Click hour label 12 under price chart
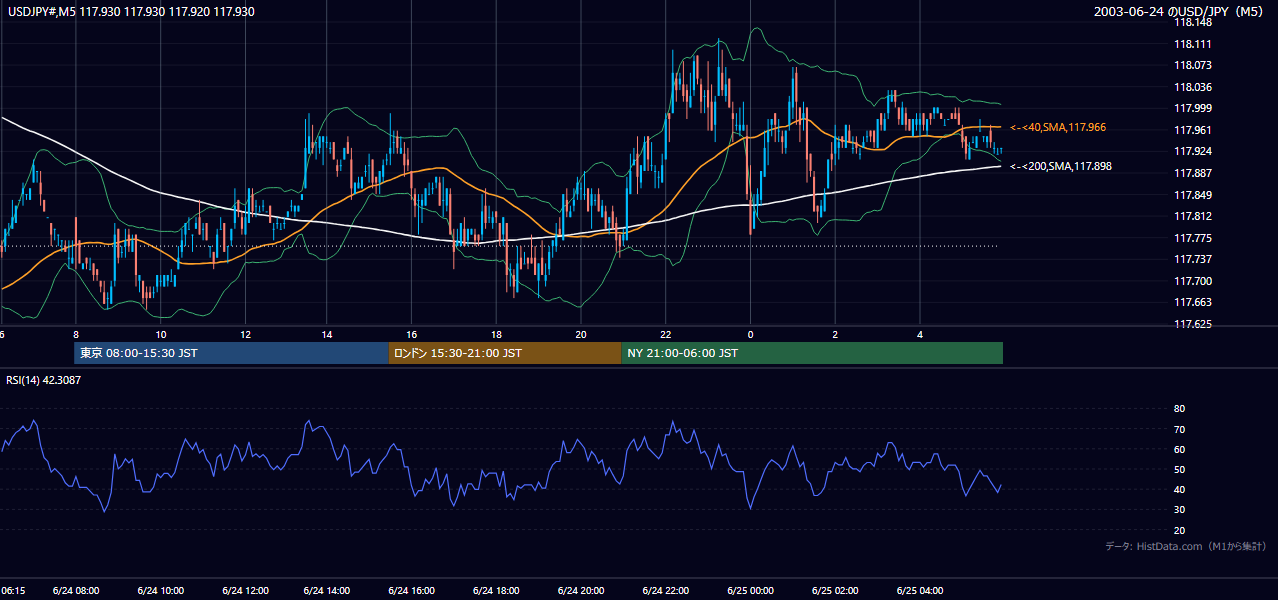The width and height of the screenshot is (1278, 600). tap(244, 335)
